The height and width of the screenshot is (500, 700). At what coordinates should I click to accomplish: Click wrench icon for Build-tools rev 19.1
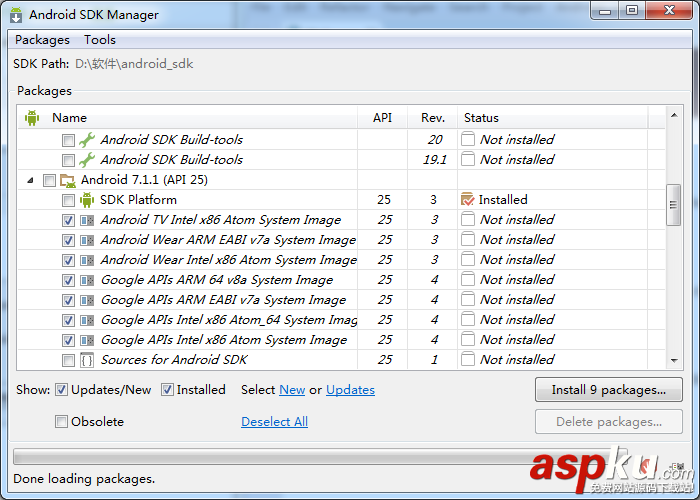87,160
